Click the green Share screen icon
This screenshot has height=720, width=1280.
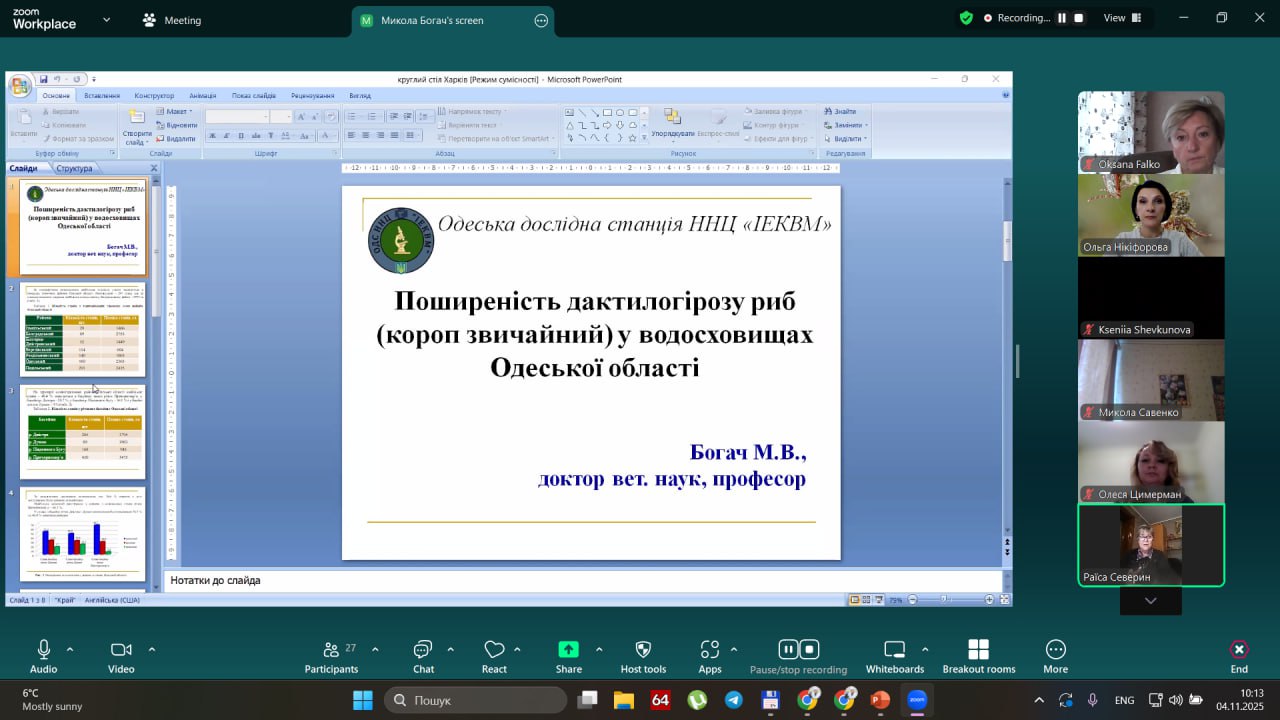click(x=568, y=650)
